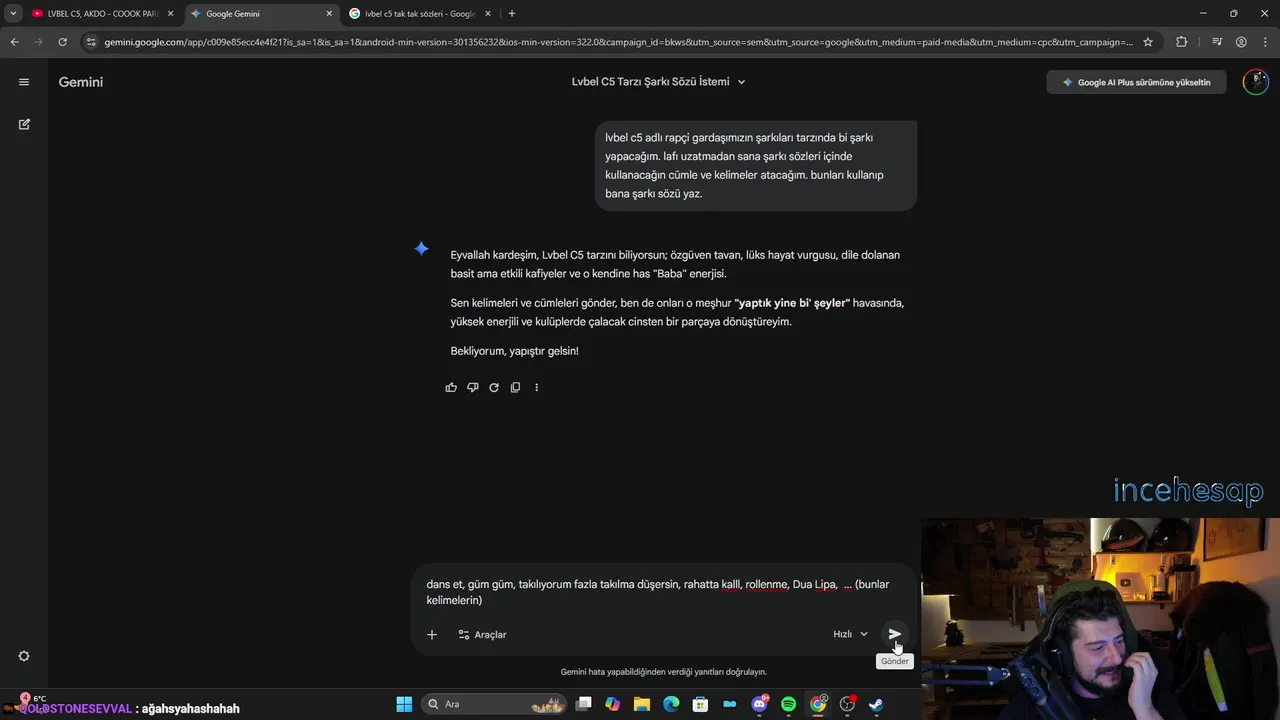Open more options for the response
The width and height of the screenshot is (1280, 720).
point(536,387)
